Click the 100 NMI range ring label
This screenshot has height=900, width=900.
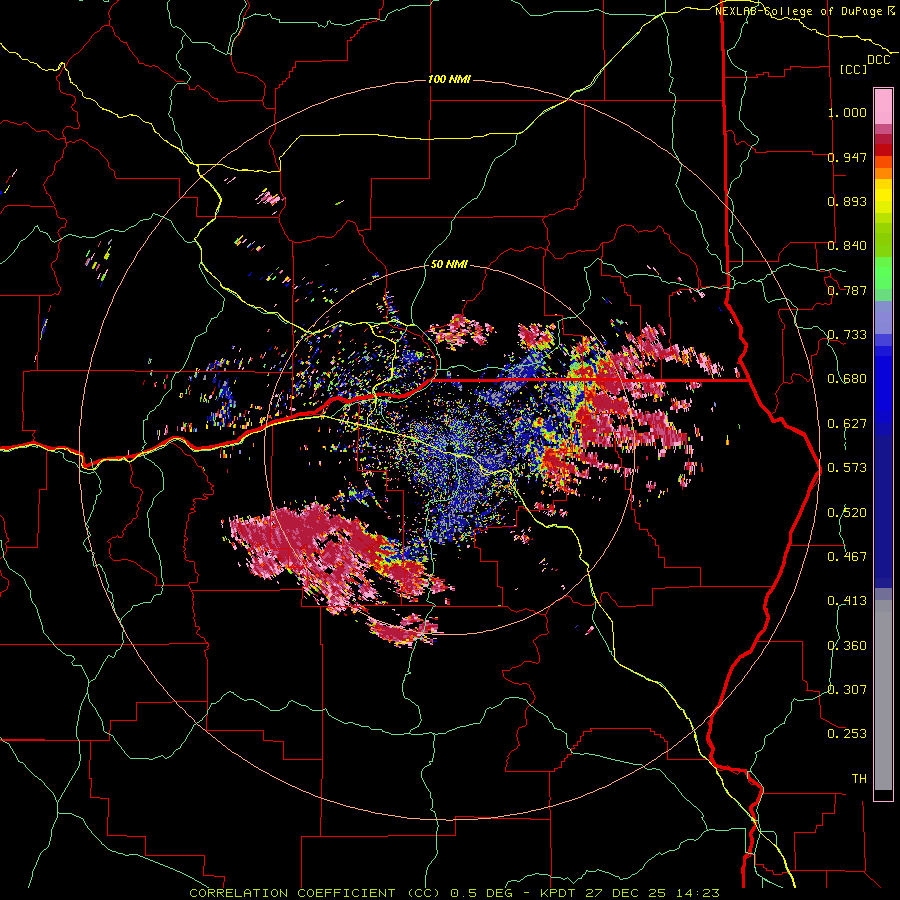[449, 79]
